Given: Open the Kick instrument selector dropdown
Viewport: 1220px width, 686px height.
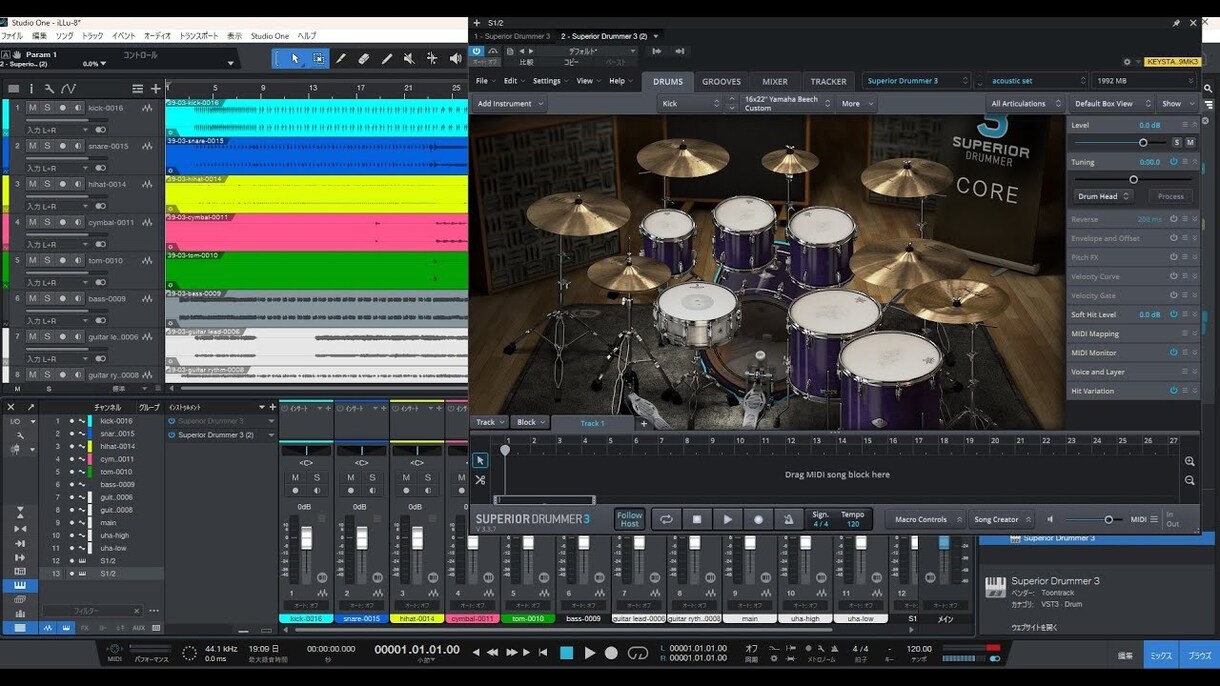Looking at the screenshot, I should 689,104.
